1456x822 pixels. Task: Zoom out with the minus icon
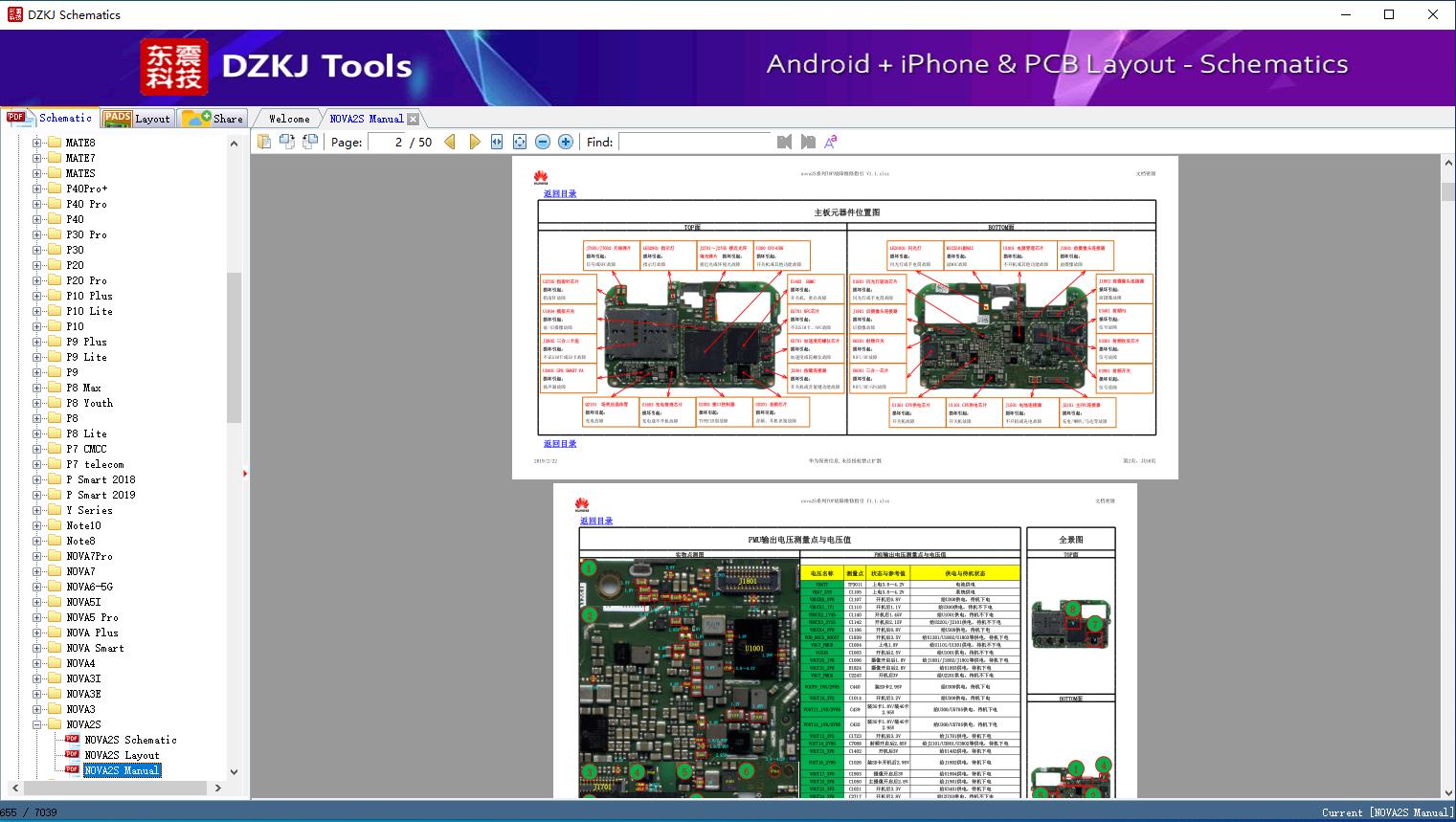point(543,142)
